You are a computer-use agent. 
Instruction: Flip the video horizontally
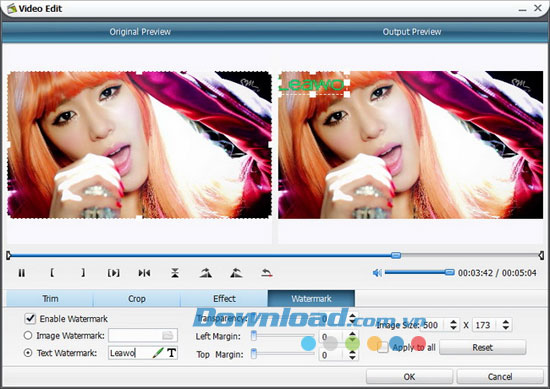click(x=144, y=273)
